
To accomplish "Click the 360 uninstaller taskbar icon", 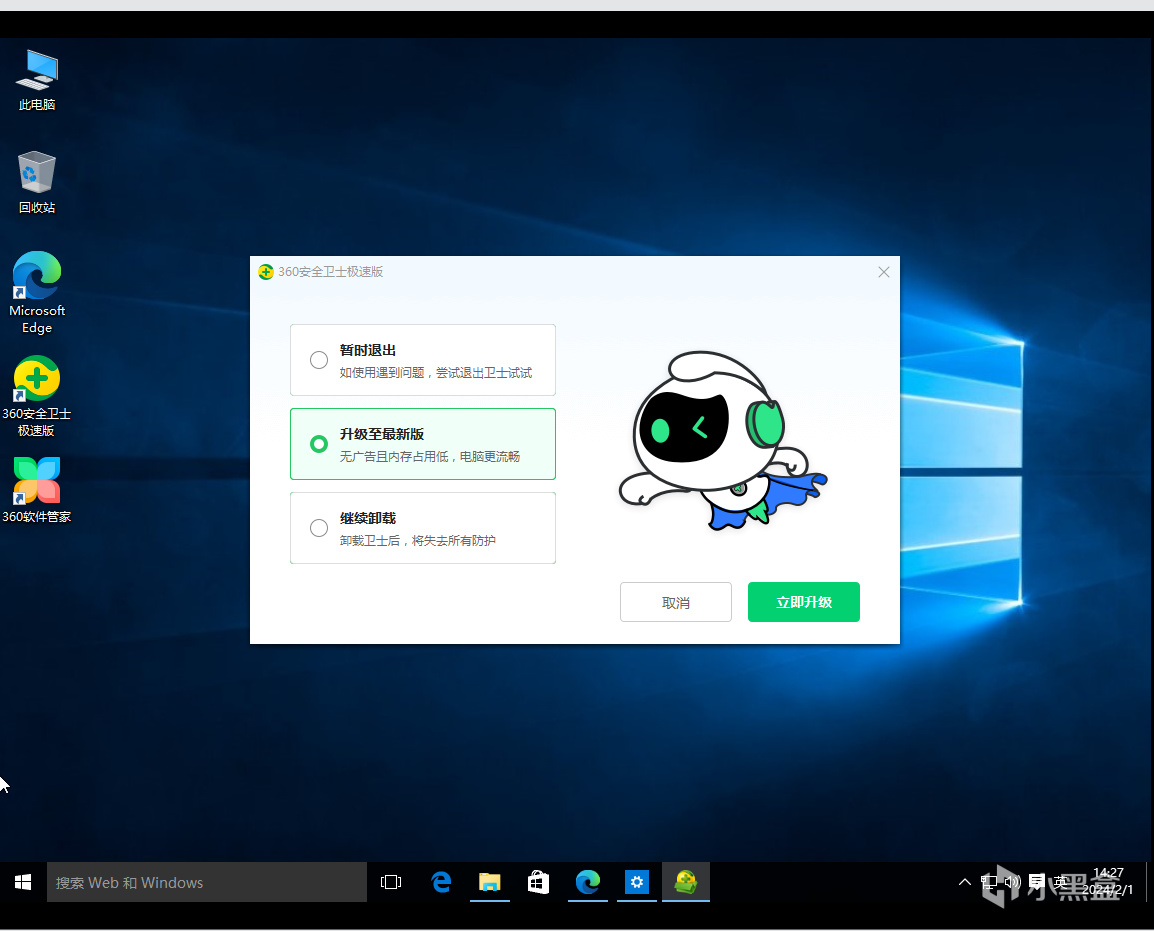I will click(686, 882).
